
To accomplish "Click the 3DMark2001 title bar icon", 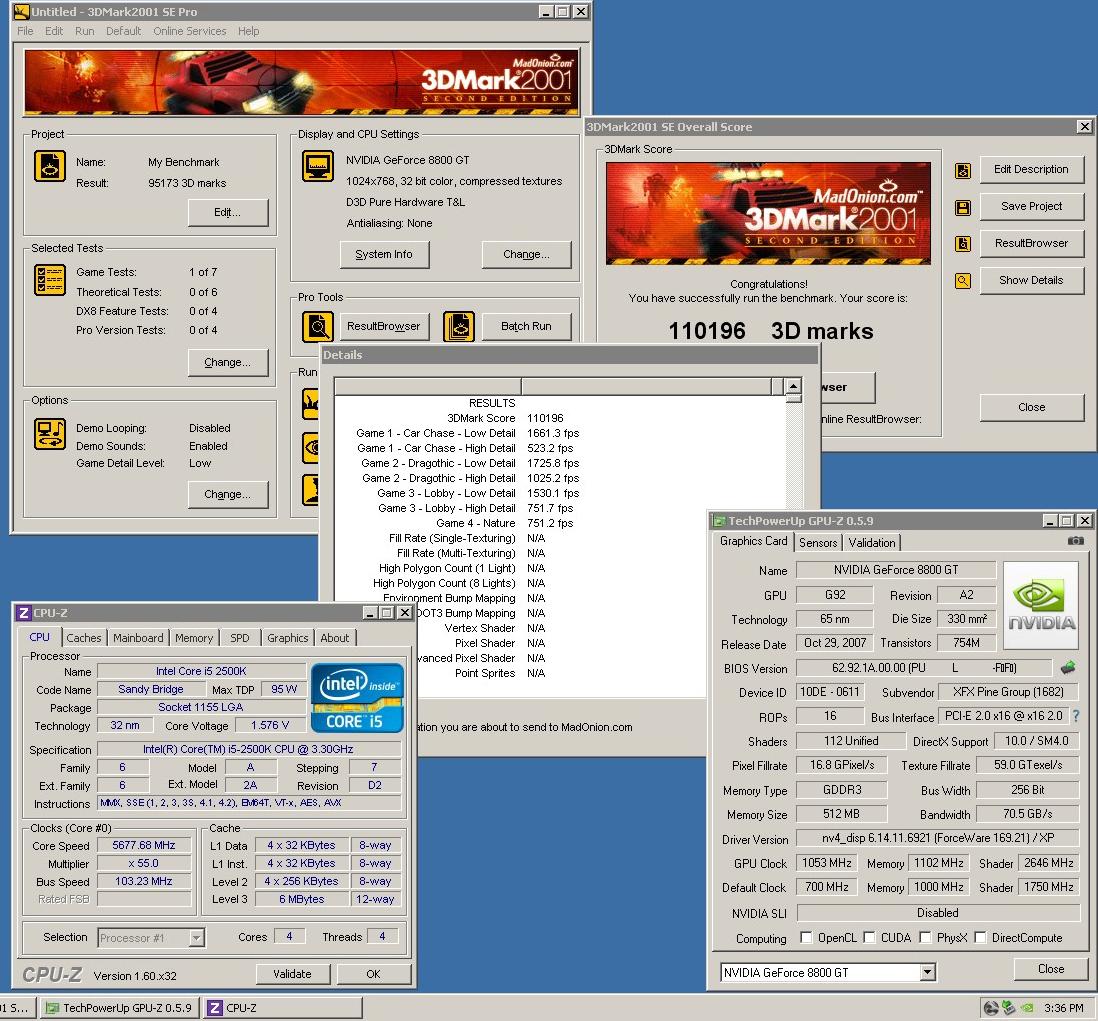I will (22, 11).
